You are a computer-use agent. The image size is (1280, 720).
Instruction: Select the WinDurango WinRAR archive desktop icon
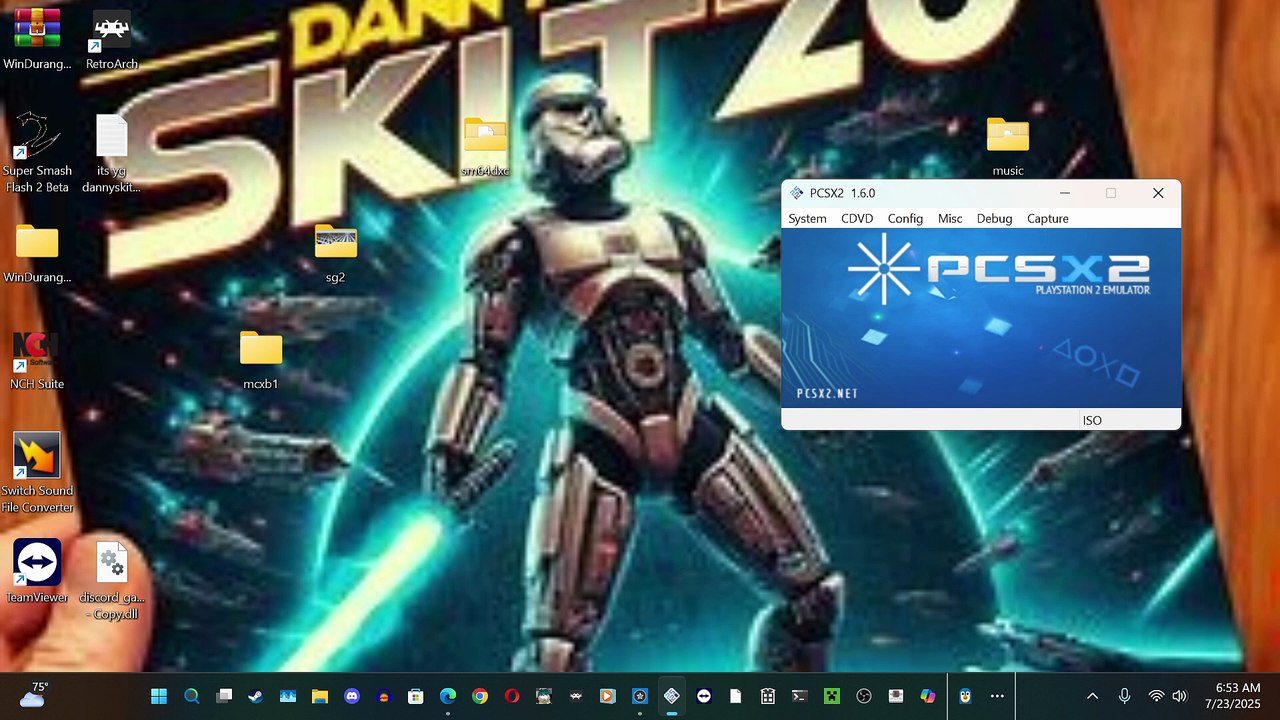tap(37, 40)
